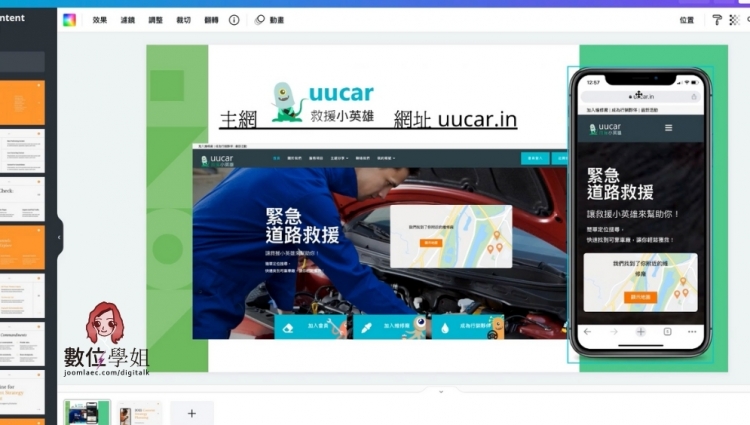
Task: Select the small green square shape
Action: click(x=167, y=86)
